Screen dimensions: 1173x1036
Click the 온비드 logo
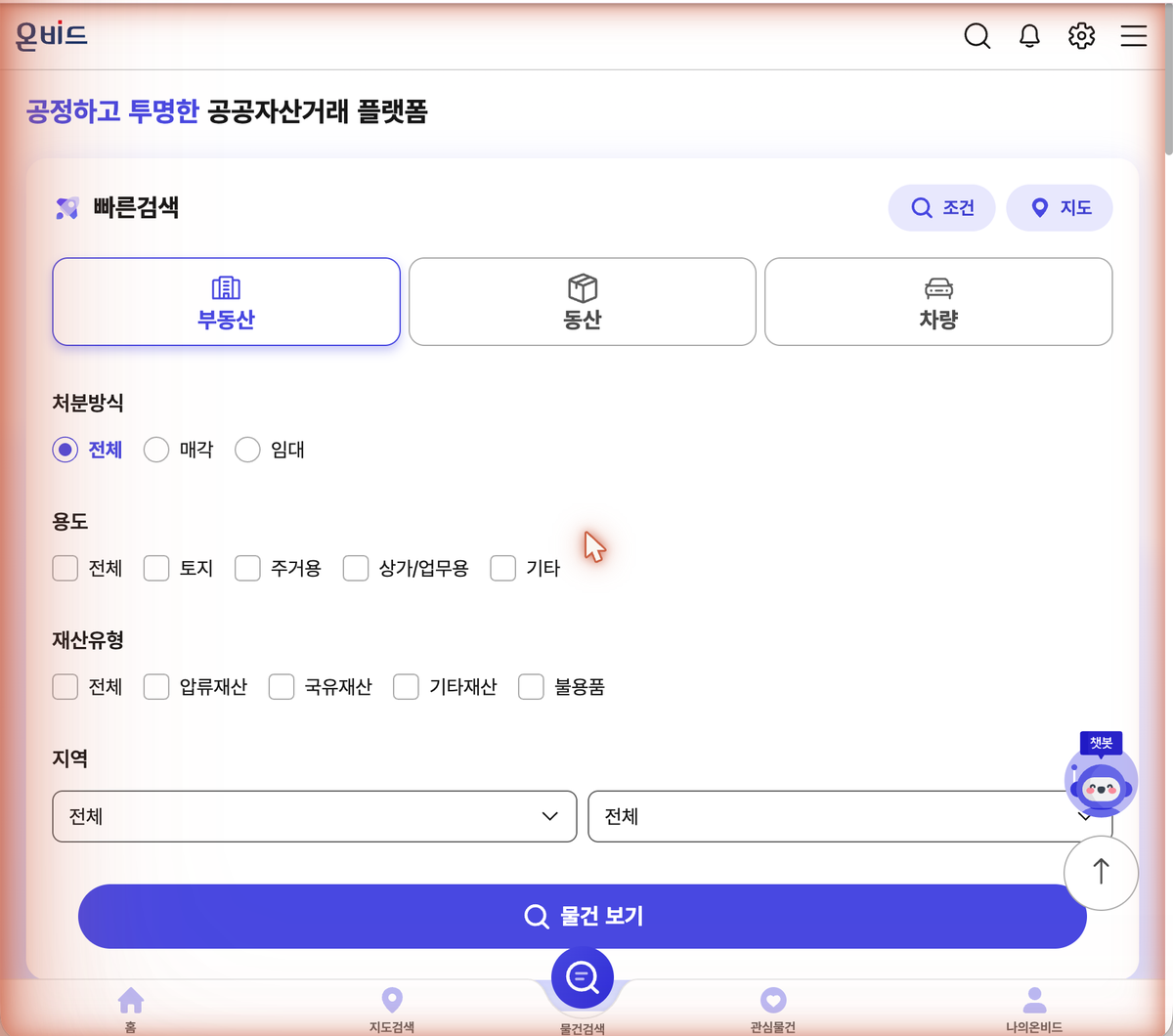(52, 36)
